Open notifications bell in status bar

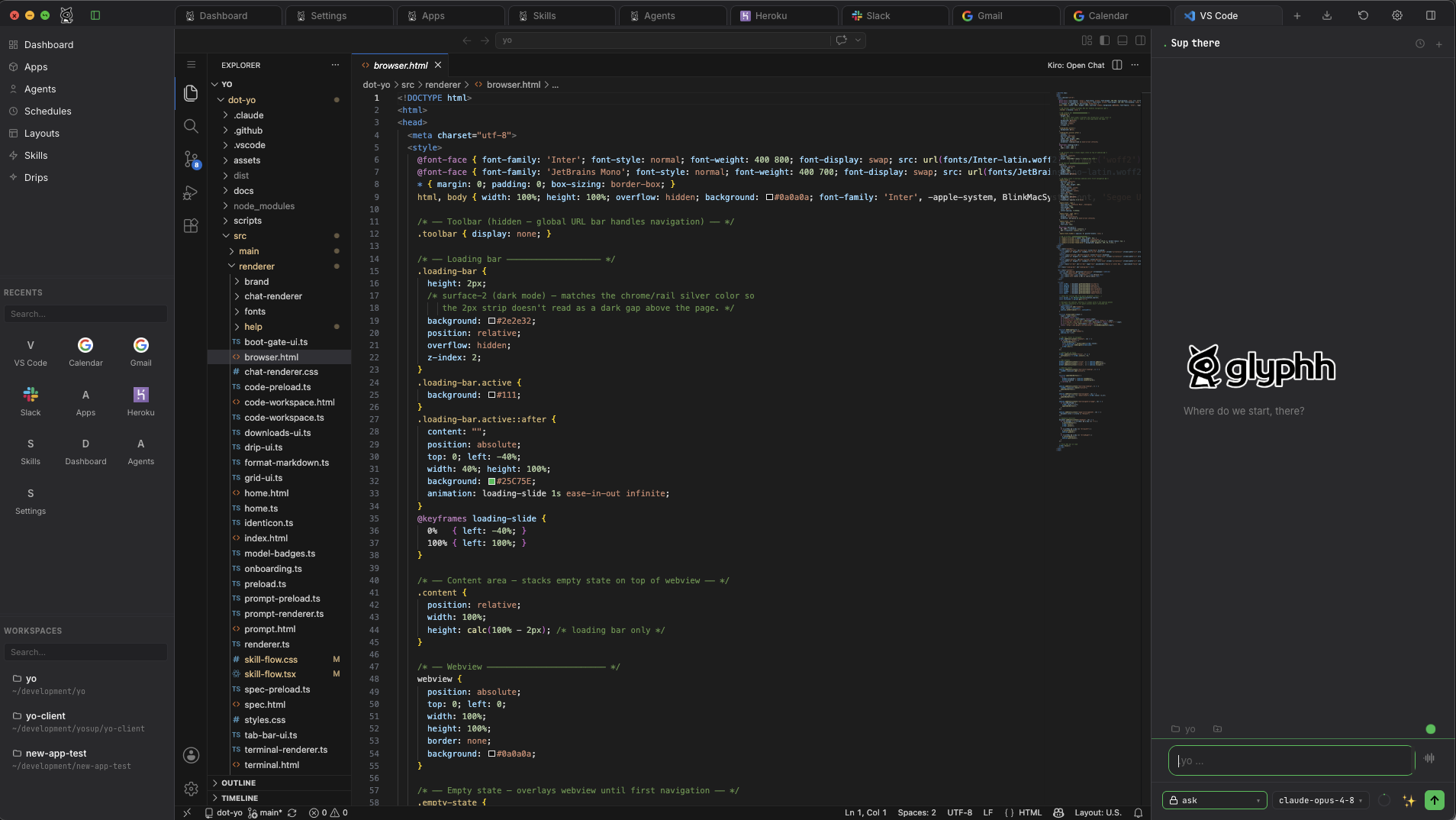(x=1139, y=812)
